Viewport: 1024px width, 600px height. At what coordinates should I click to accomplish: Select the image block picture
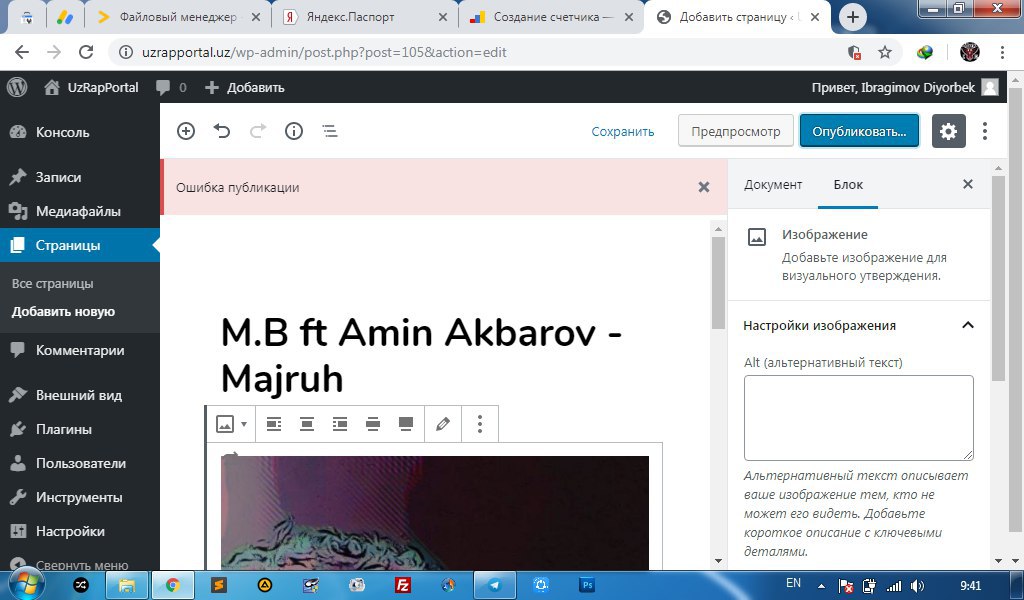pos(435,513)
